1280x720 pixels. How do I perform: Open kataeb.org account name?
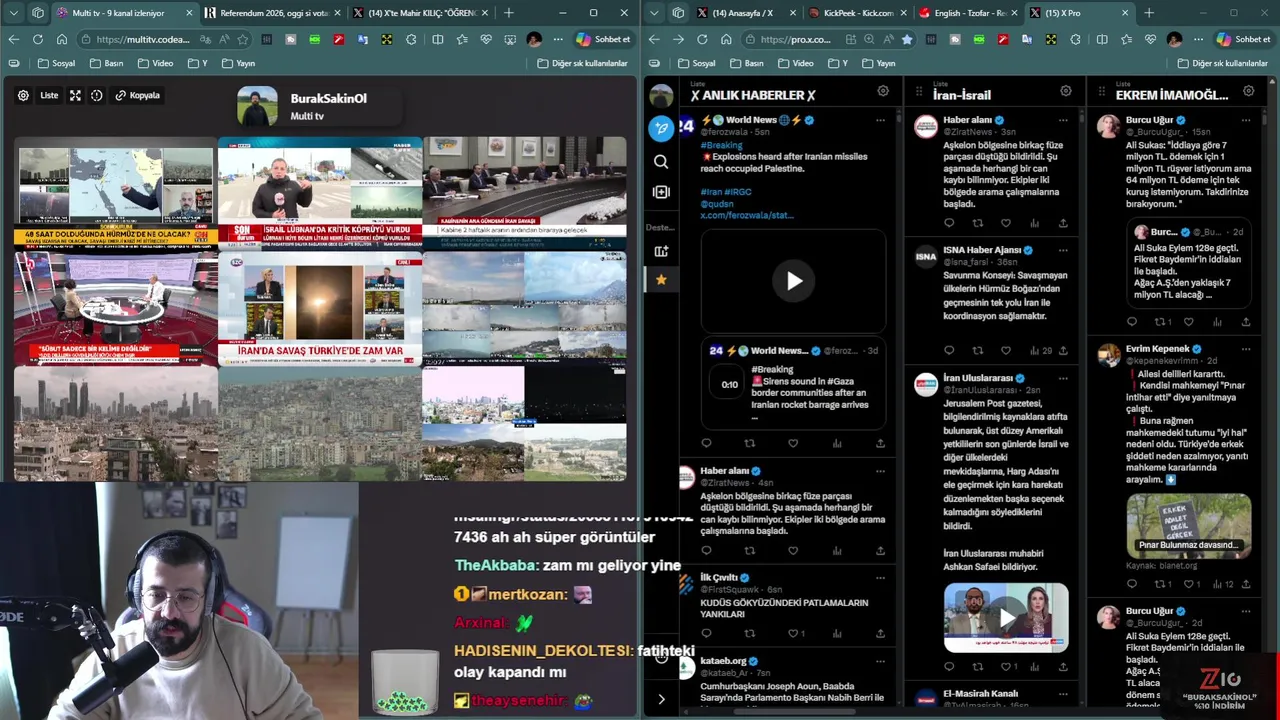point(723,661)
